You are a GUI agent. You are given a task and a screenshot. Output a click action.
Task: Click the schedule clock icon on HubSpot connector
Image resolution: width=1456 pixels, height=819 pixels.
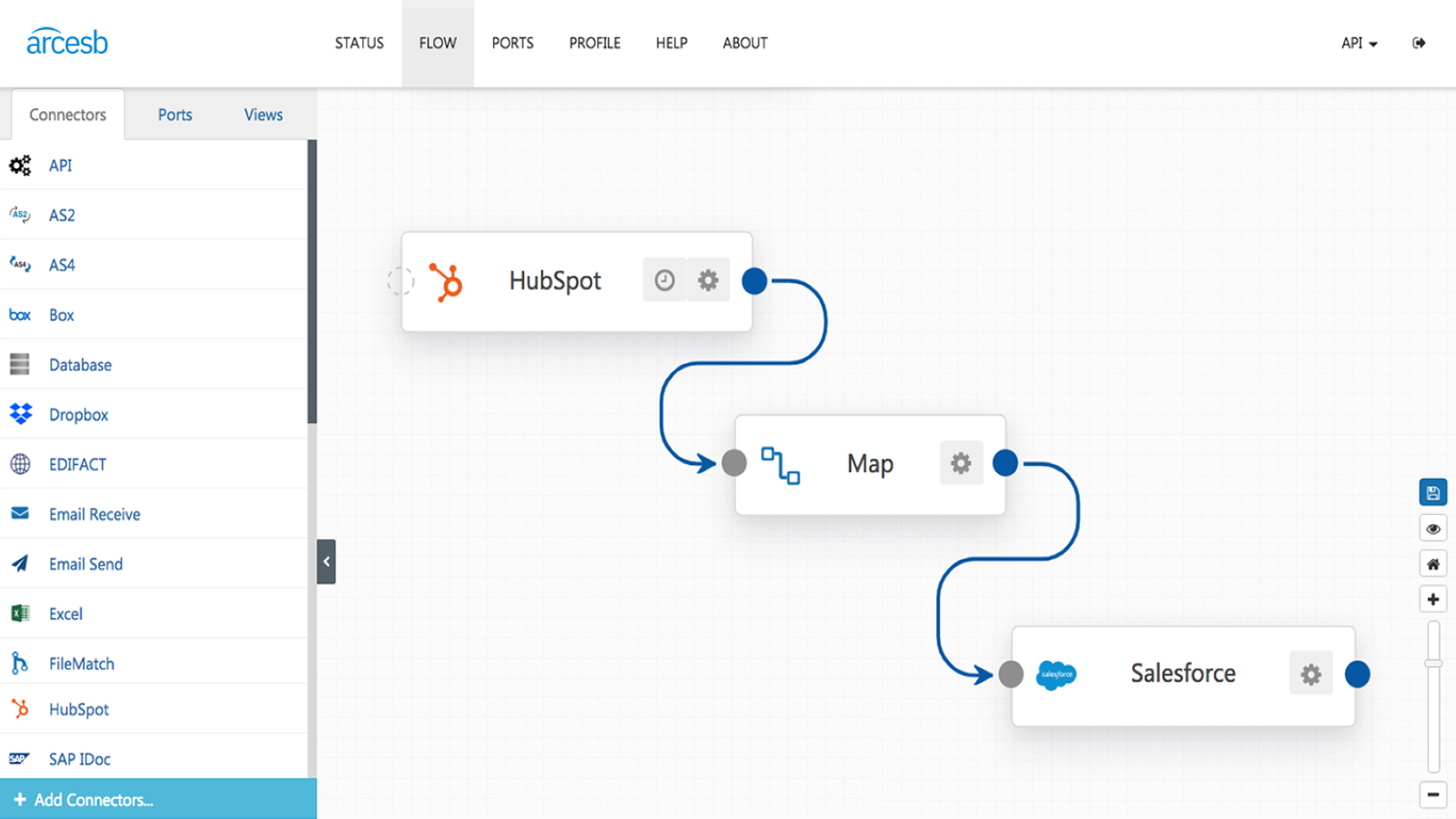664,280
